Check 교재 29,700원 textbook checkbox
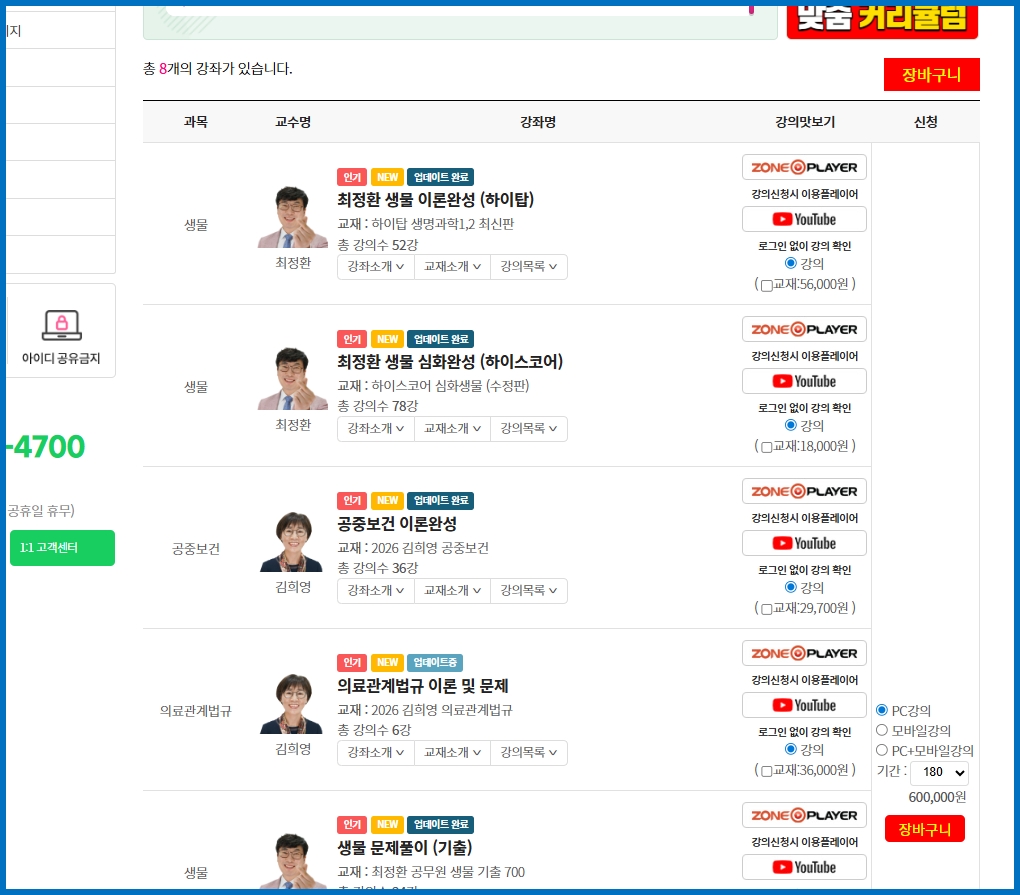 pyautogui.click(x=766, y=609)
